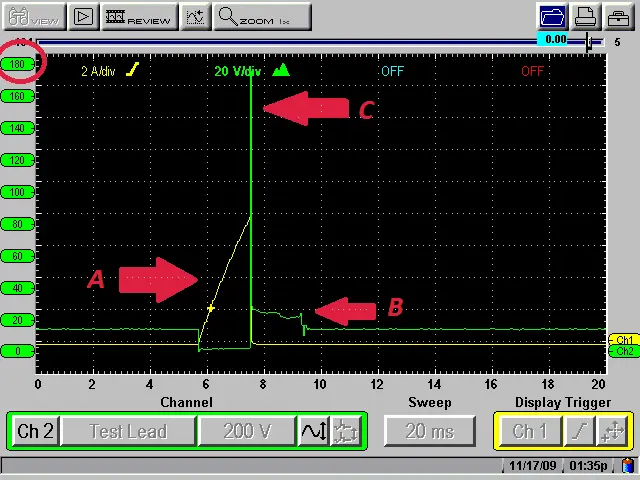Screen dimensions: 640x480
Task: Open the 200 V scale selector
Action: [247, 431]
